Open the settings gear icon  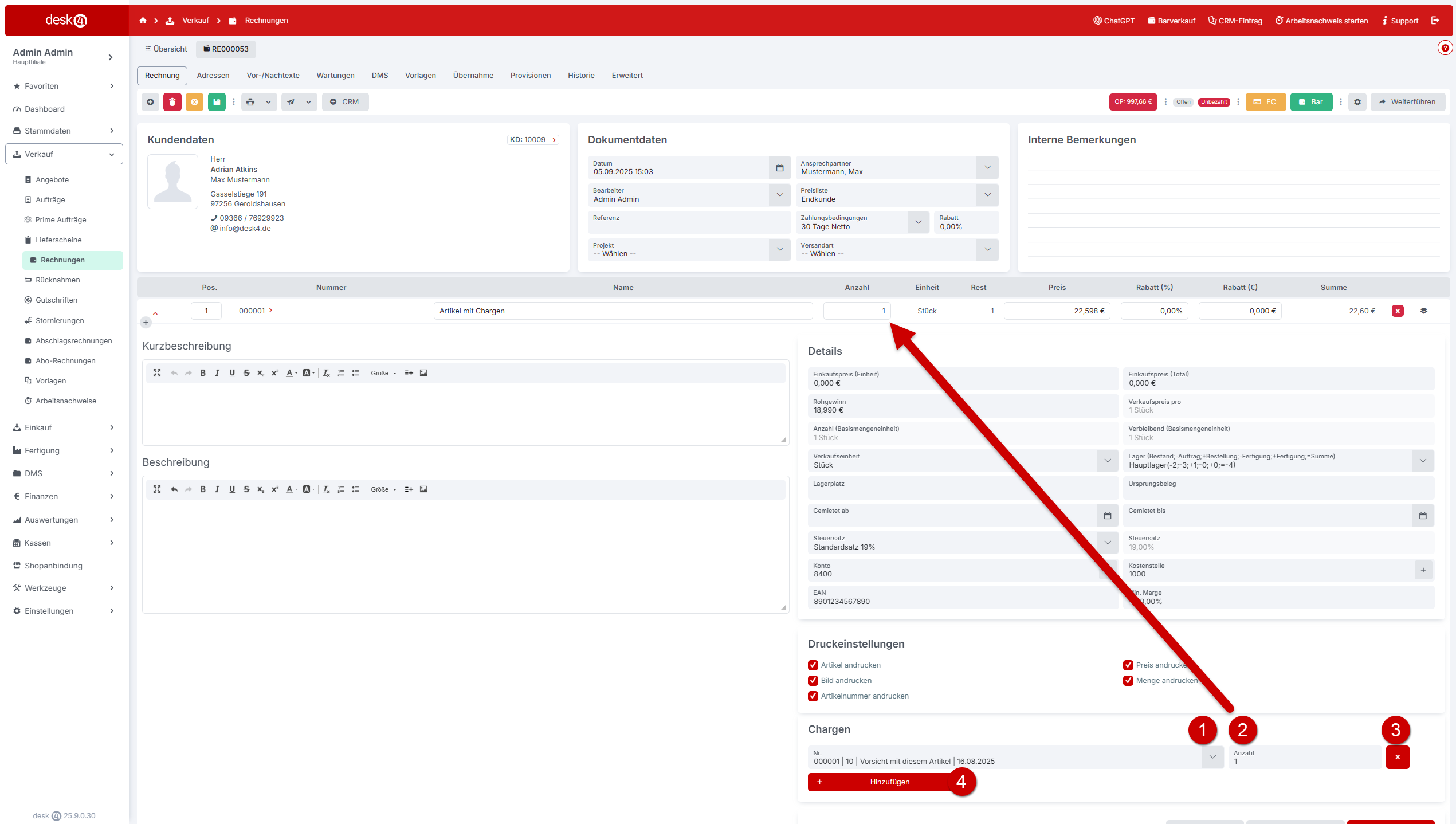coord(1357,102)
